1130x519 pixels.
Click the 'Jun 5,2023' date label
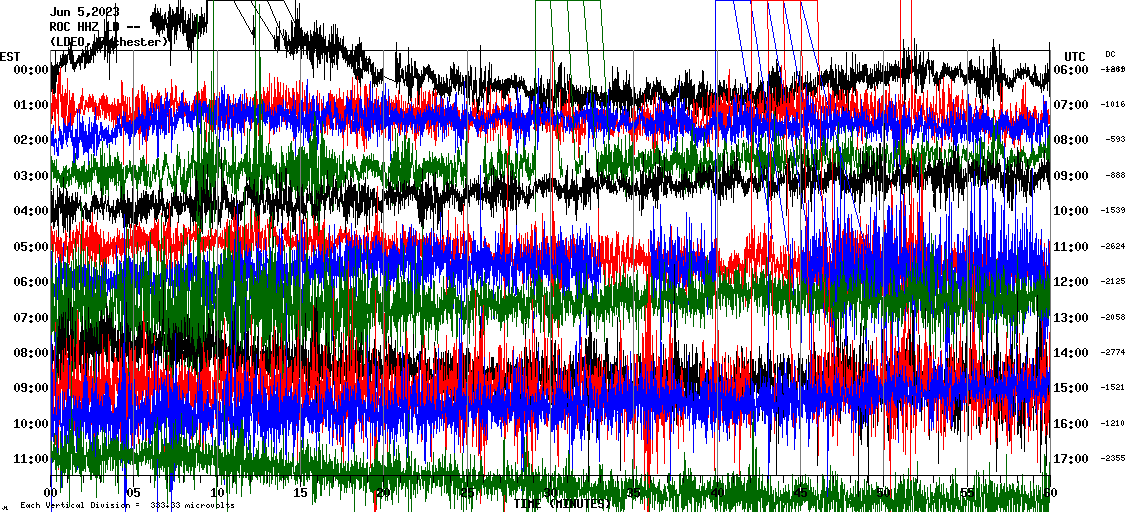(84, 12)
